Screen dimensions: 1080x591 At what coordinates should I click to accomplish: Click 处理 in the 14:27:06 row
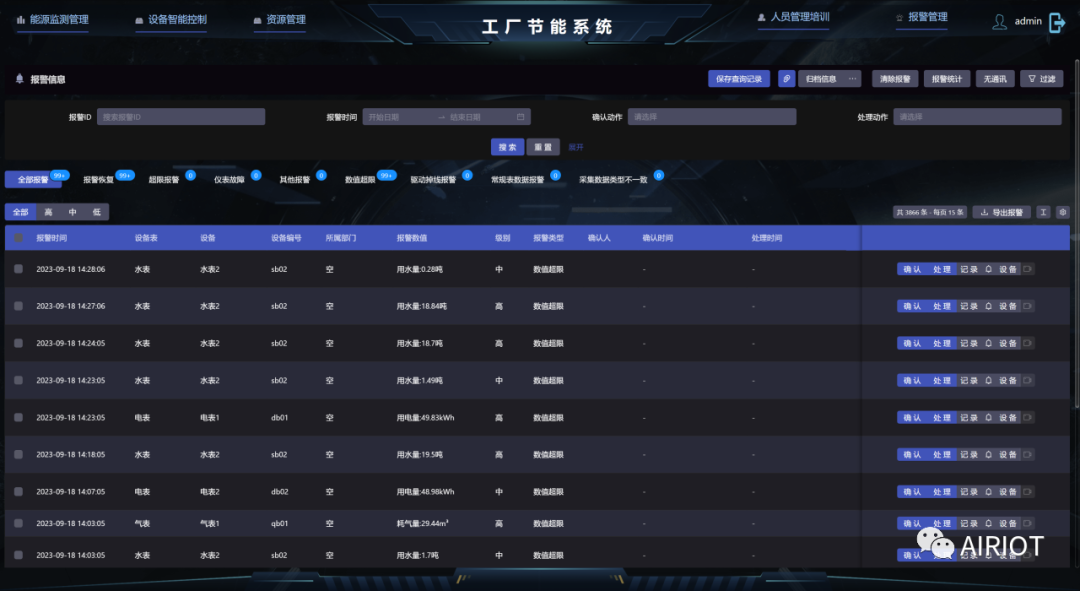point(942,307)
